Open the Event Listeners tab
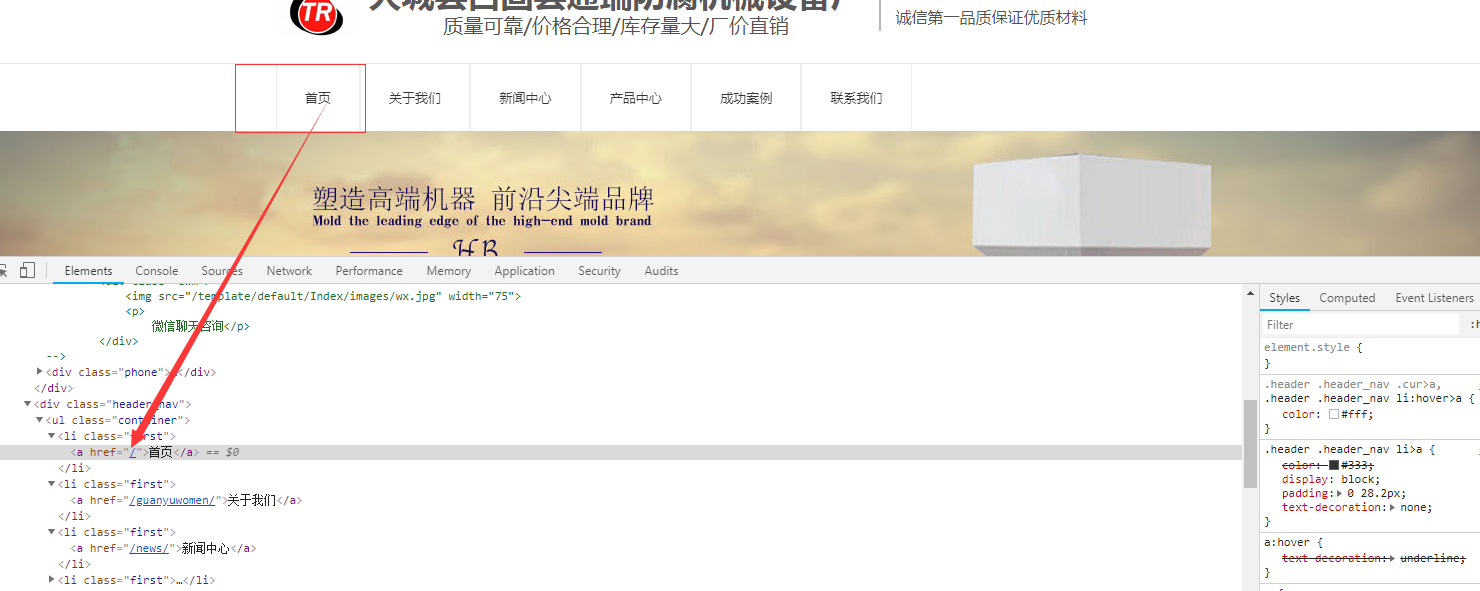 (x=1434, y=298)
